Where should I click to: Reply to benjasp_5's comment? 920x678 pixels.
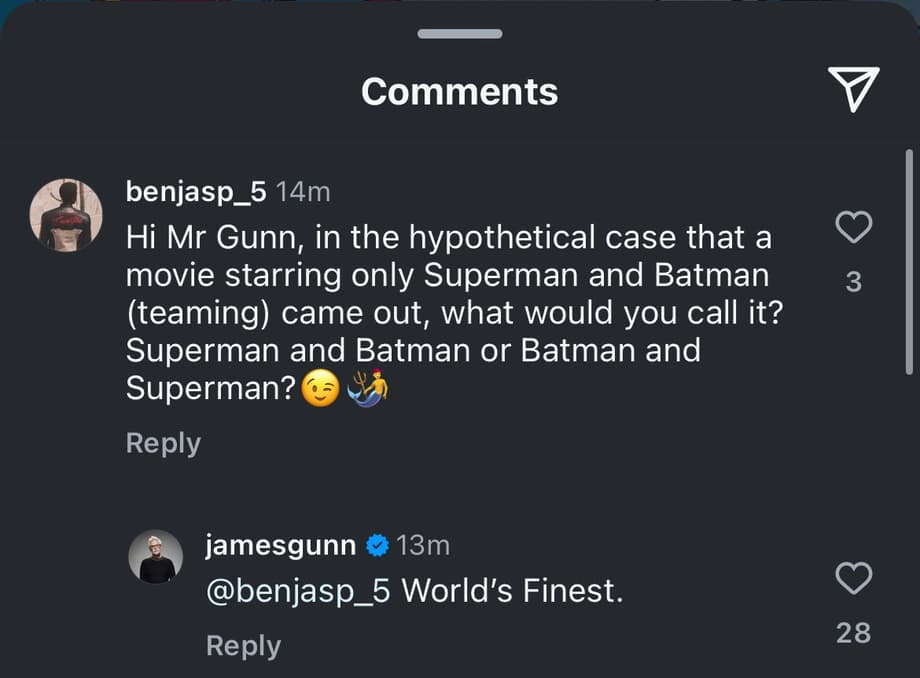(x=163, y=443)
